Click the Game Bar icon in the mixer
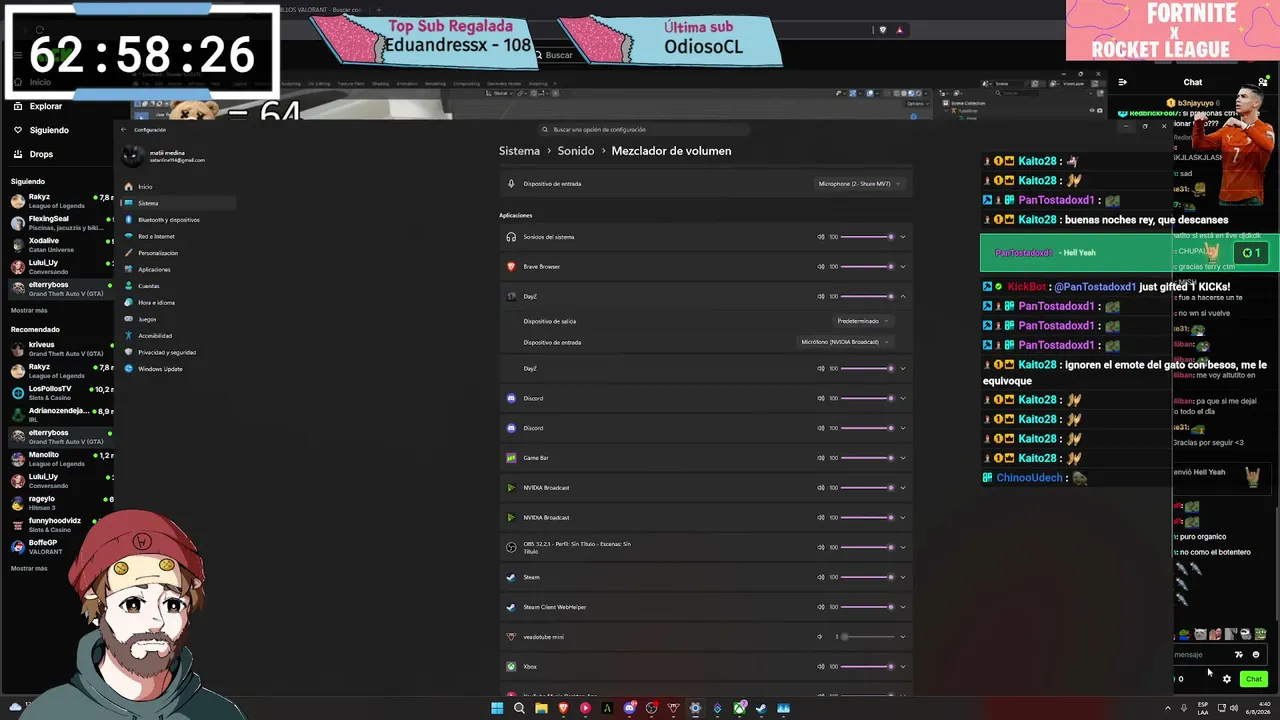1280x720 pixels. point(511,458)
